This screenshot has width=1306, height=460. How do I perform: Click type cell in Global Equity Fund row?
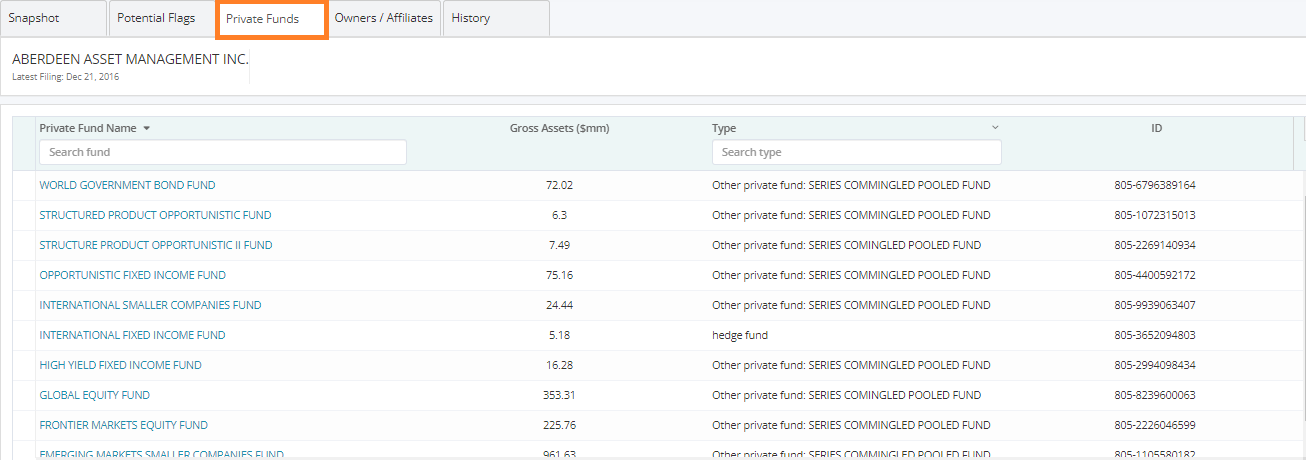[846, 395]
